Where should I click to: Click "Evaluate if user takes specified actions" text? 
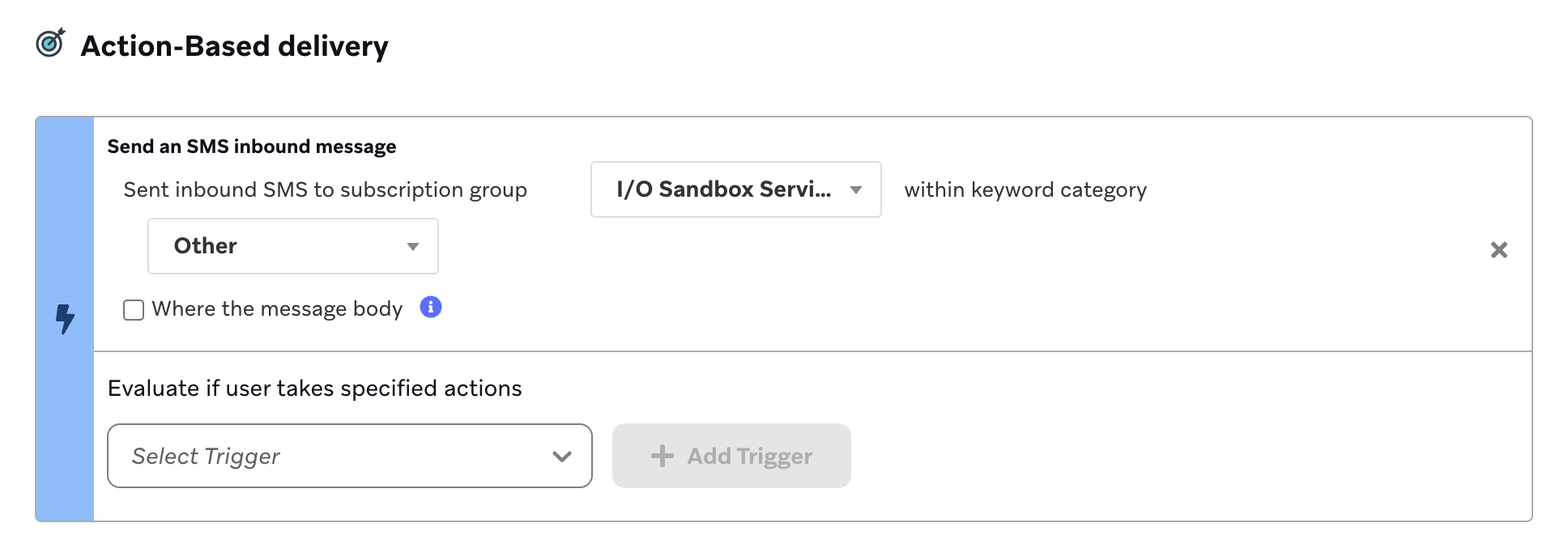(314, 389)
